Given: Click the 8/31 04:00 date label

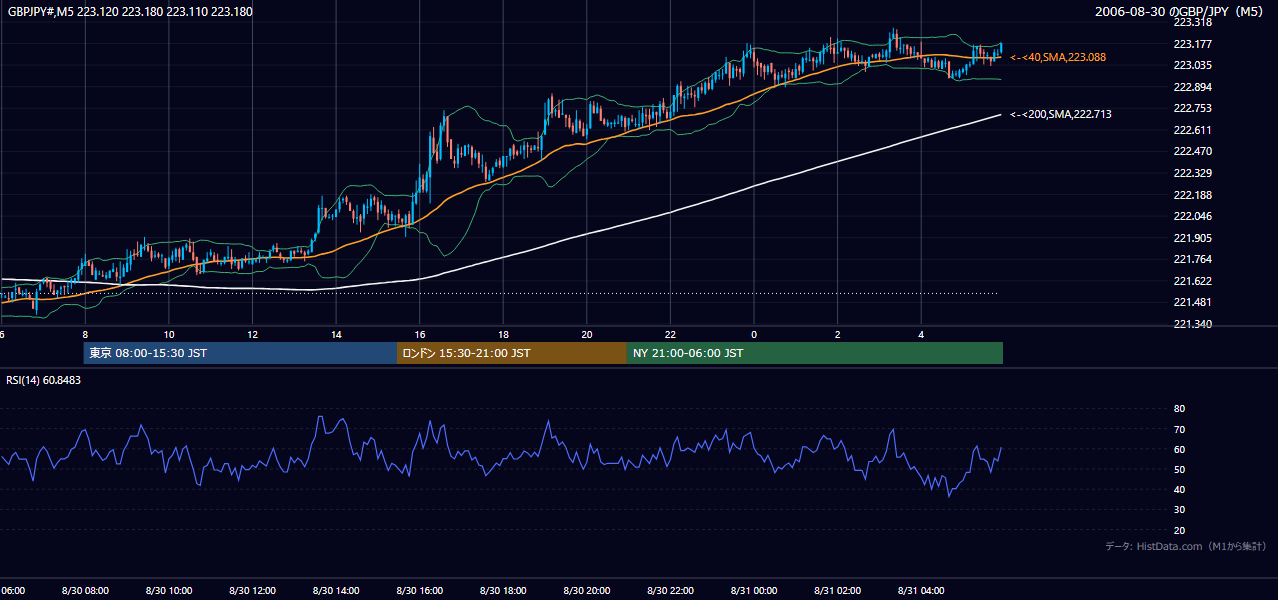Looking at the screenshot, I should coord(921,590).
